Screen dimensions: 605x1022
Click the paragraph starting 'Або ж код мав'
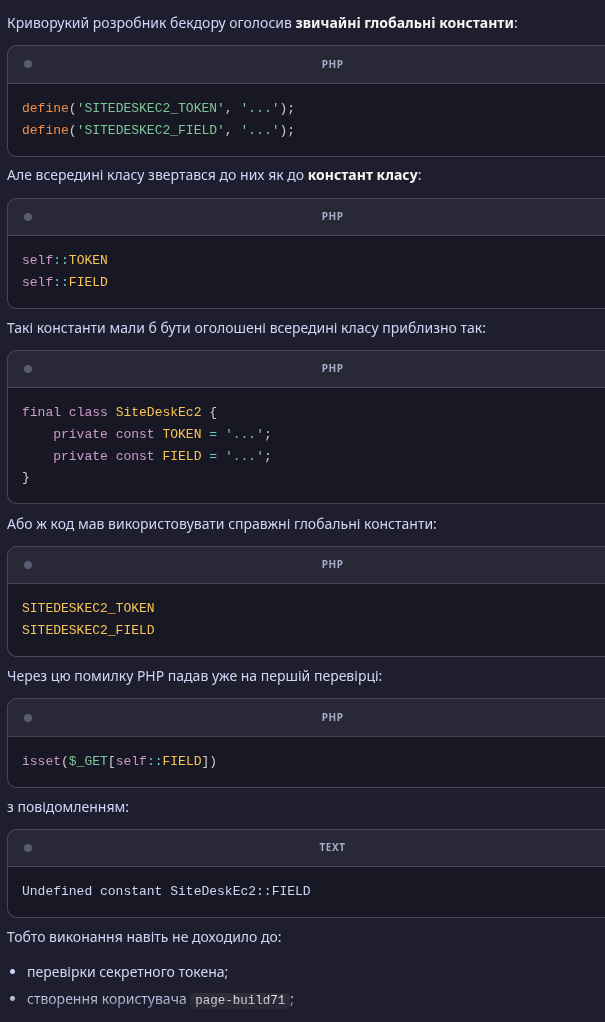tap(222, 524)
